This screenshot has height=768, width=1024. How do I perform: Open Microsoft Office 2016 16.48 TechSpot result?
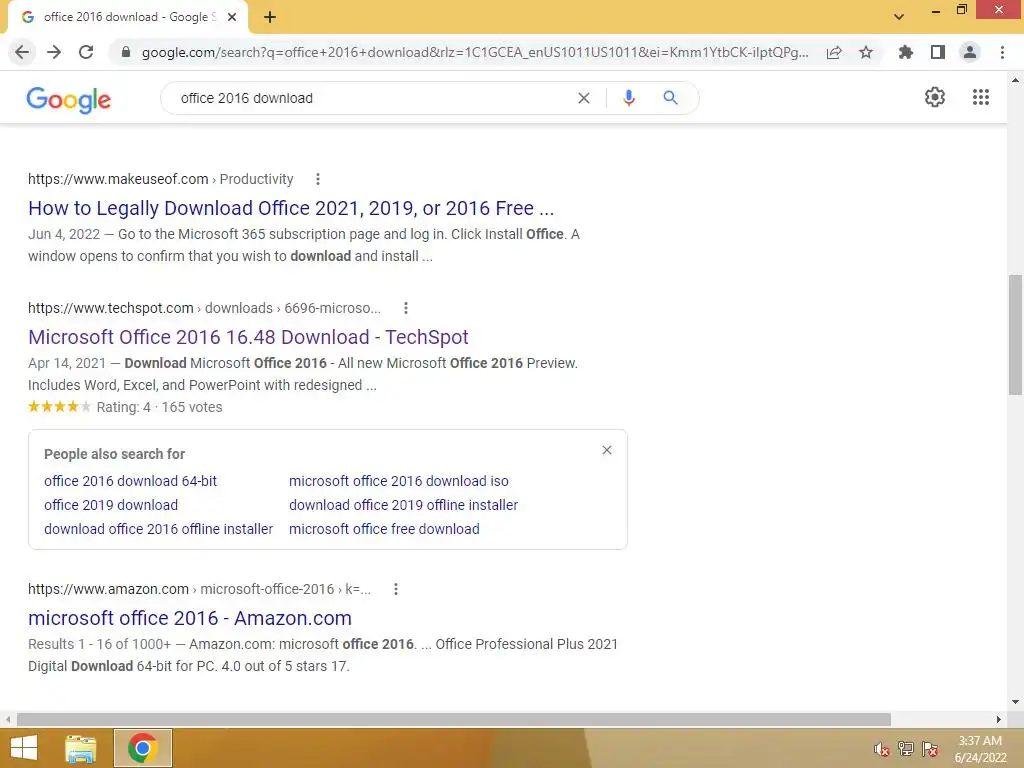click(248, 337)
